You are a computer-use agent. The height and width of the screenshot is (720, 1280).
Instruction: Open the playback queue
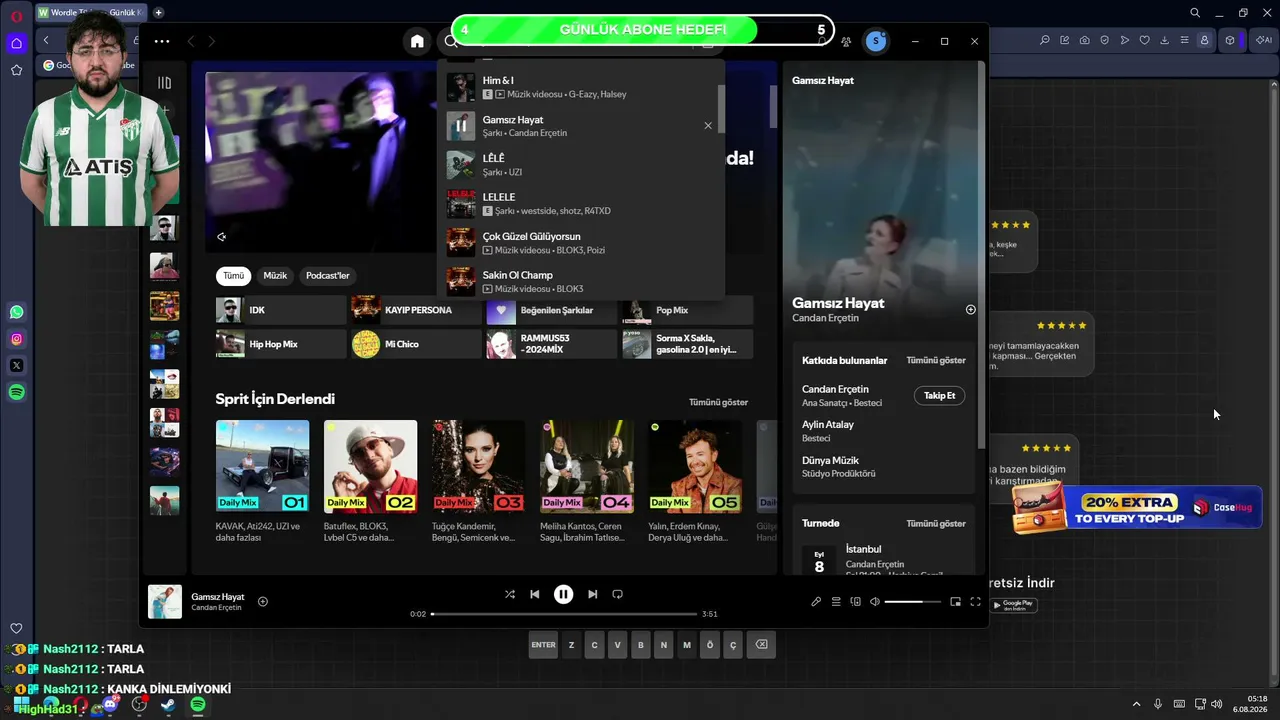click(836, 602)
